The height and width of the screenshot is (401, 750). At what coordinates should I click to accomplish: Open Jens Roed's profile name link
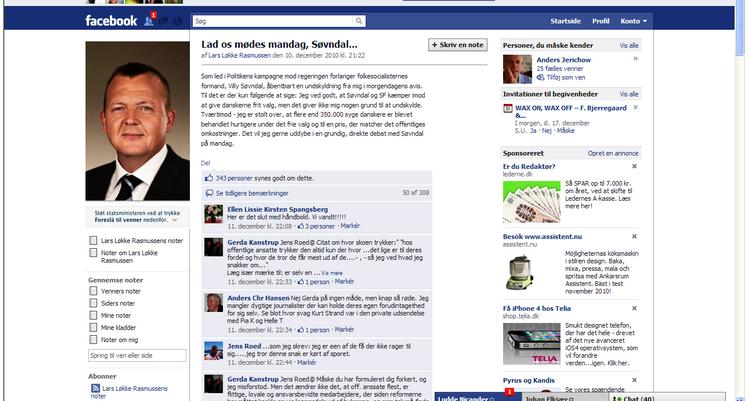tap(244, 346)
